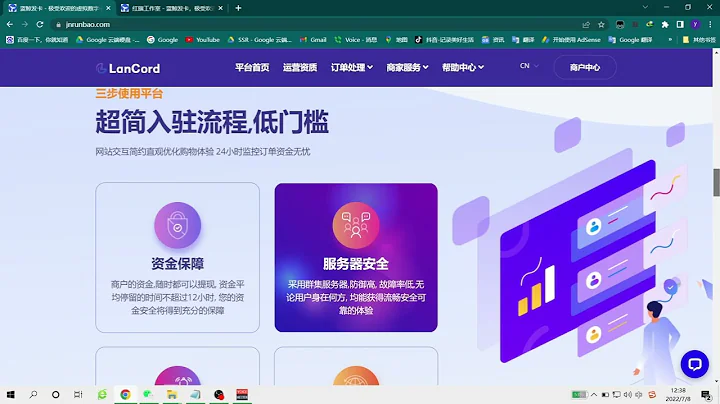Open WeChat icon in the taskbar
Screen dimensions: 720x404
click(148, 394)
